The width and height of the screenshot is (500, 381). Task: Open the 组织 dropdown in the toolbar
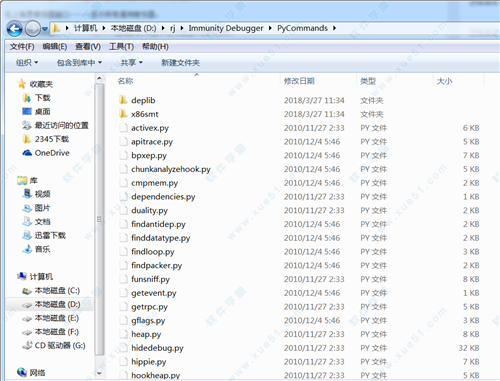27,63
